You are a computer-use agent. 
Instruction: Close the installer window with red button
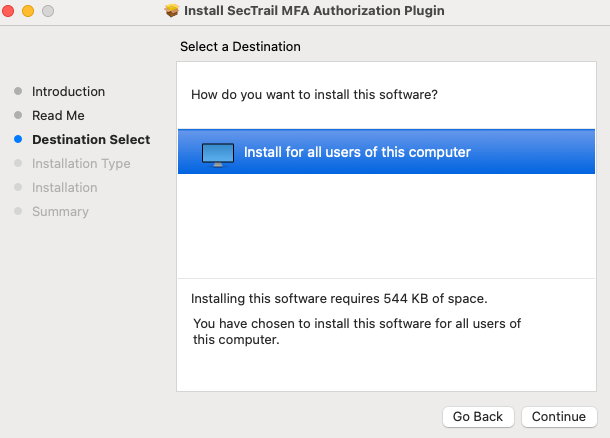coord(8,11)
